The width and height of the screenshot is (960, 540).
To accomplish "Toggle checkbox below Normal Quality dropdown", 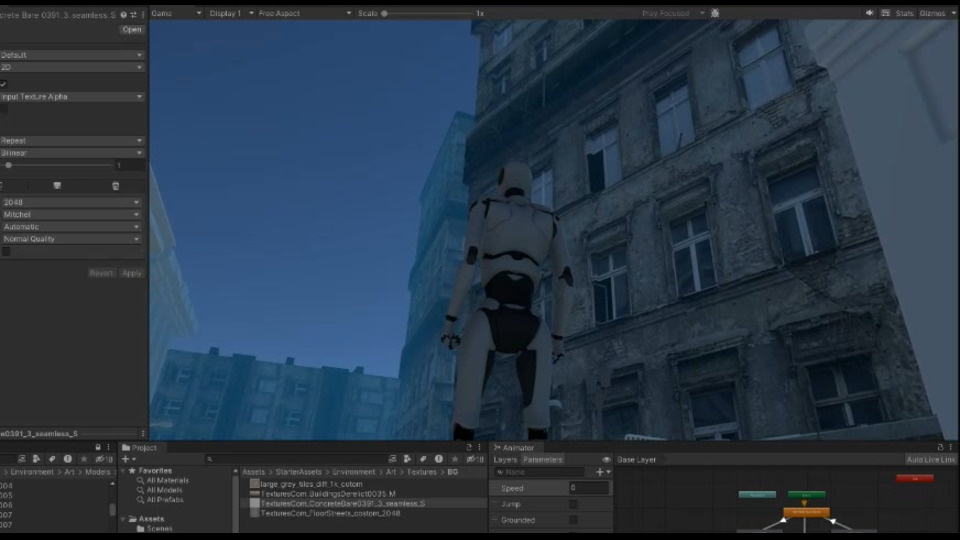I will 6,251.
